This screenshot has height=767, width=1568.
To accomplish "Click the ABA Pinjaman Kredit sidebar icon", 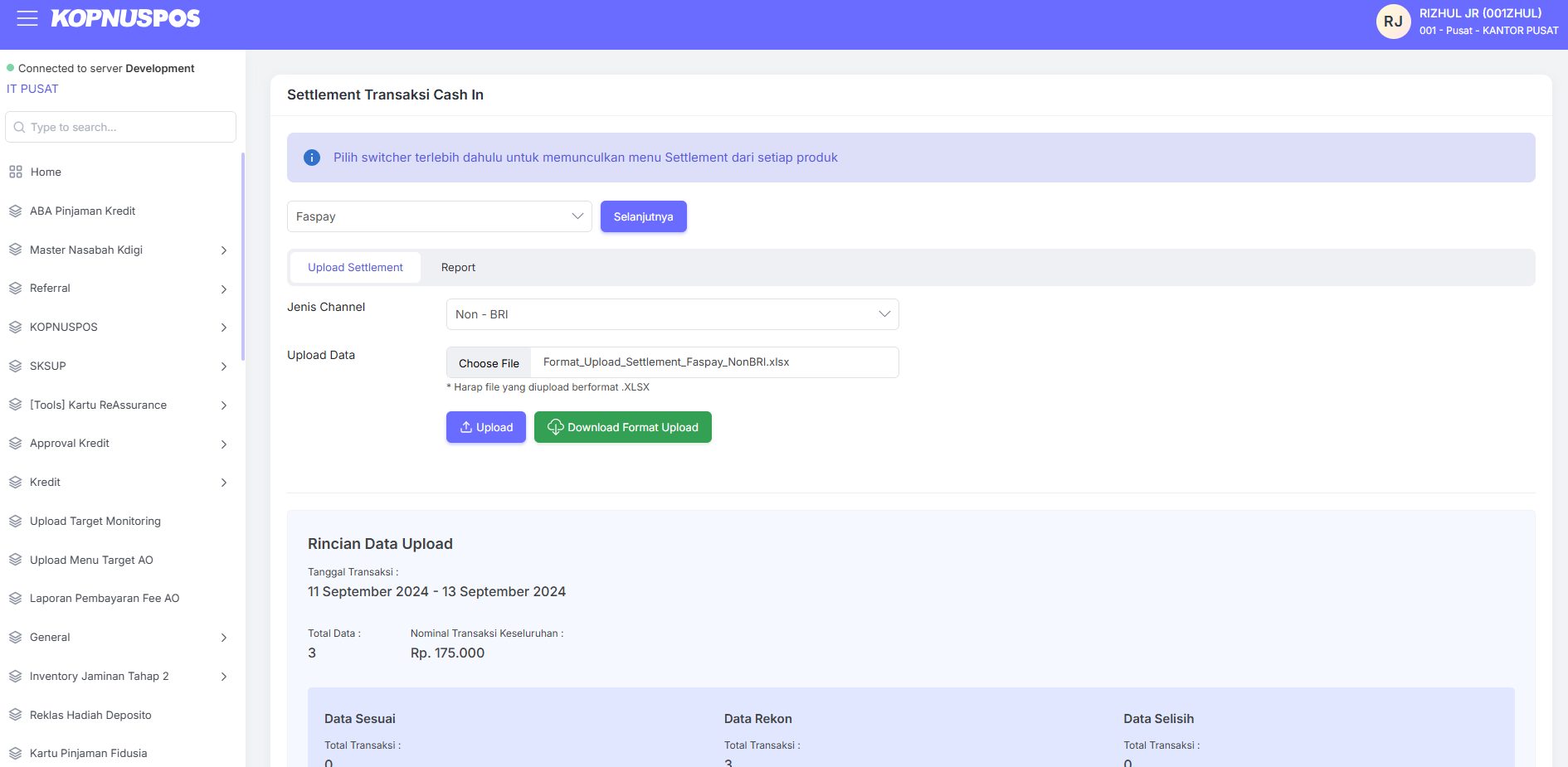I will pyautogui.click(x=15, y=211).
